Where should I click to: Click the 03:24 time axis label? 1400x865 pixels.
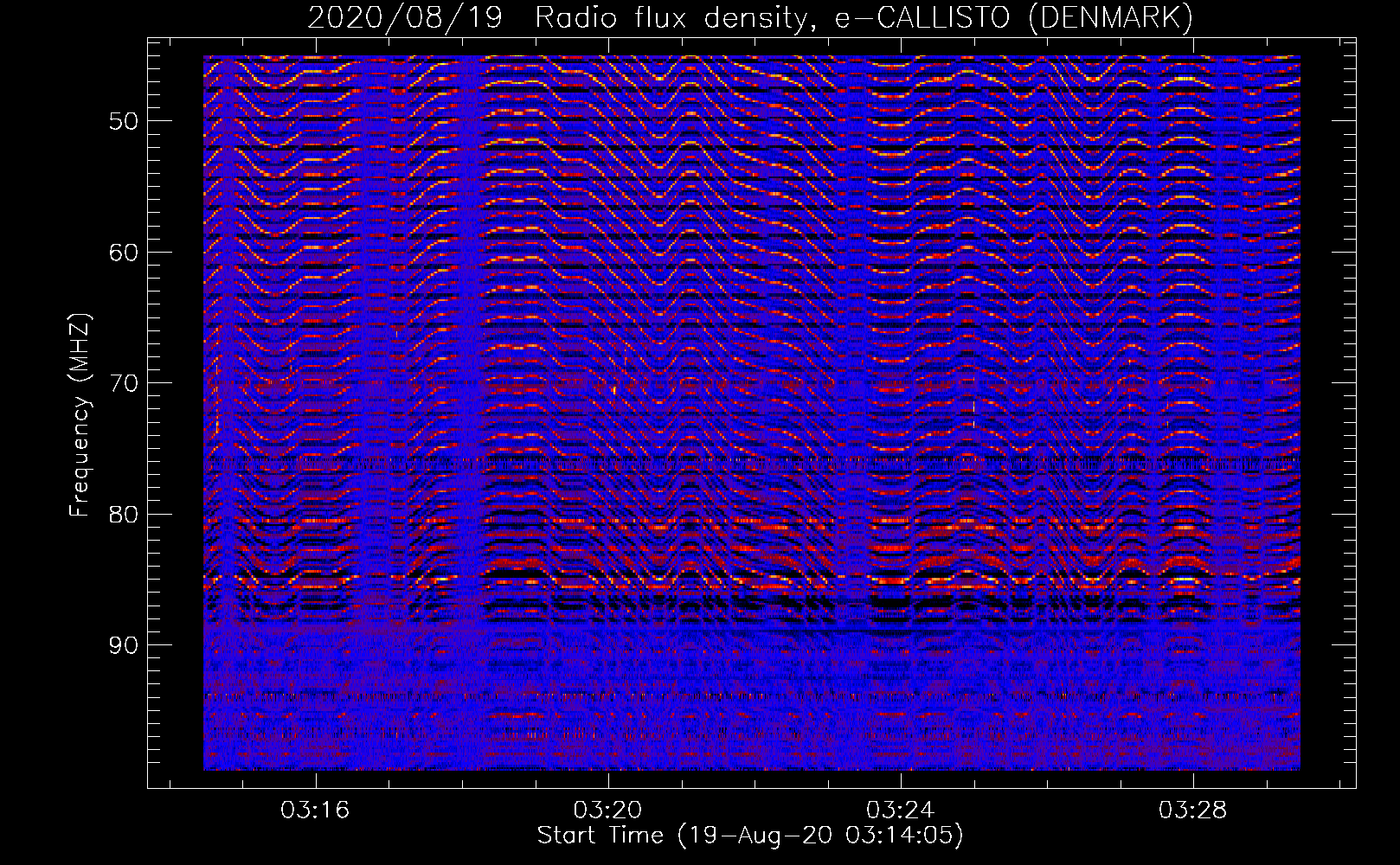pos(901,810)
